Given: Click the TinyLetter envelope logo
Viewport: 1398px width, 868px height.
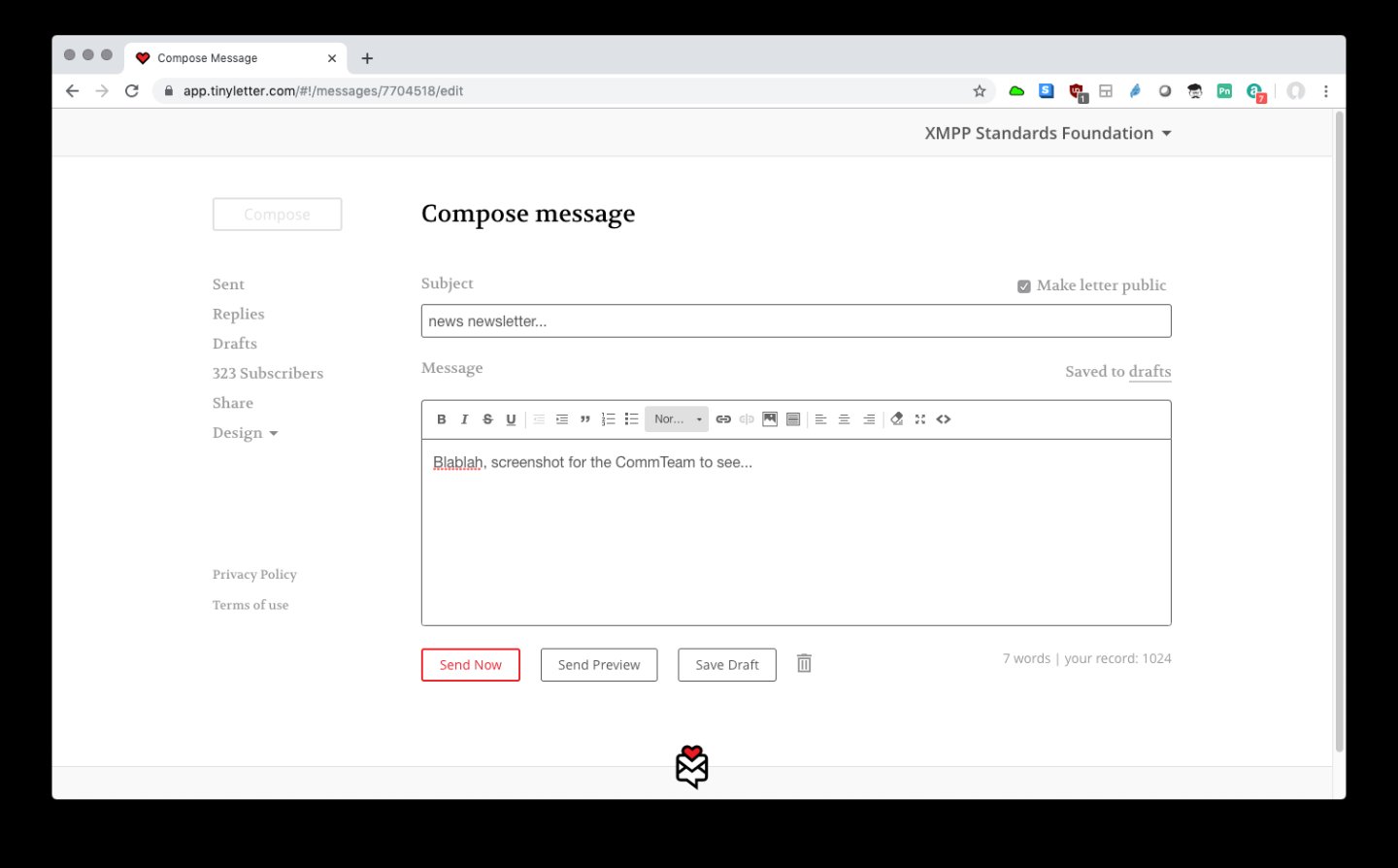Looking at the screenshot, I should pos(692,767).
